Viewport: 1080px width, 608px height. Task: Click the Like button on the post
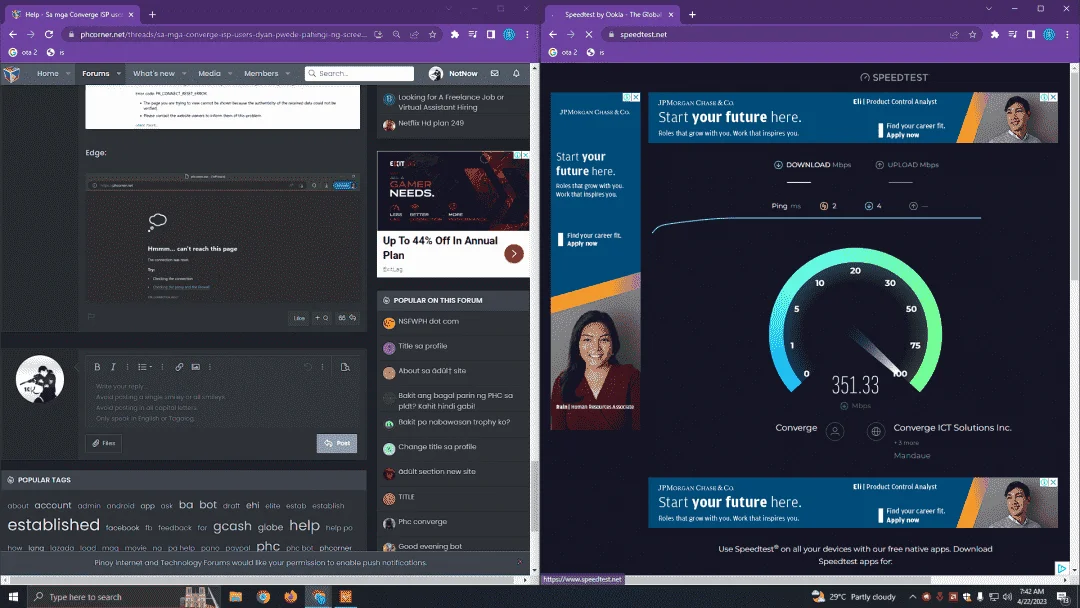(299, 318)
